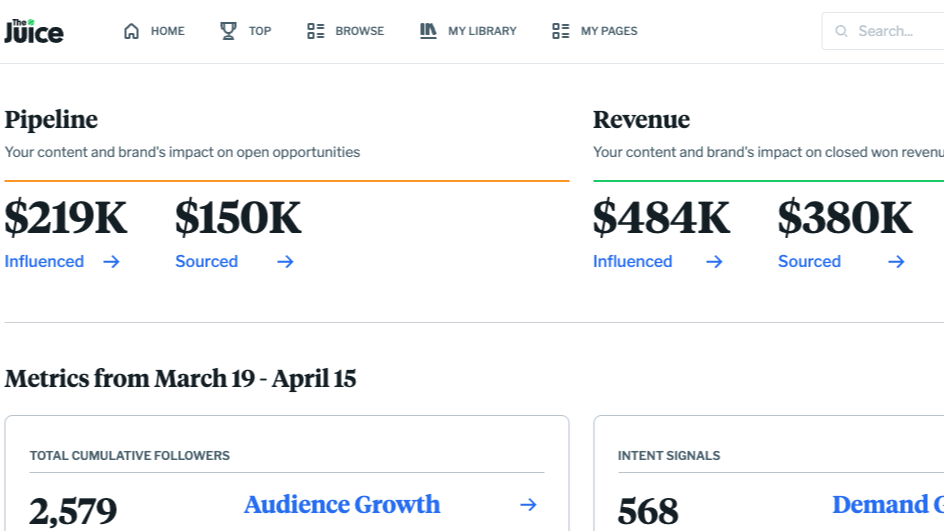Open Pipeline Influenced link
The width and height of the screenshot is (944, 531).
44,262
